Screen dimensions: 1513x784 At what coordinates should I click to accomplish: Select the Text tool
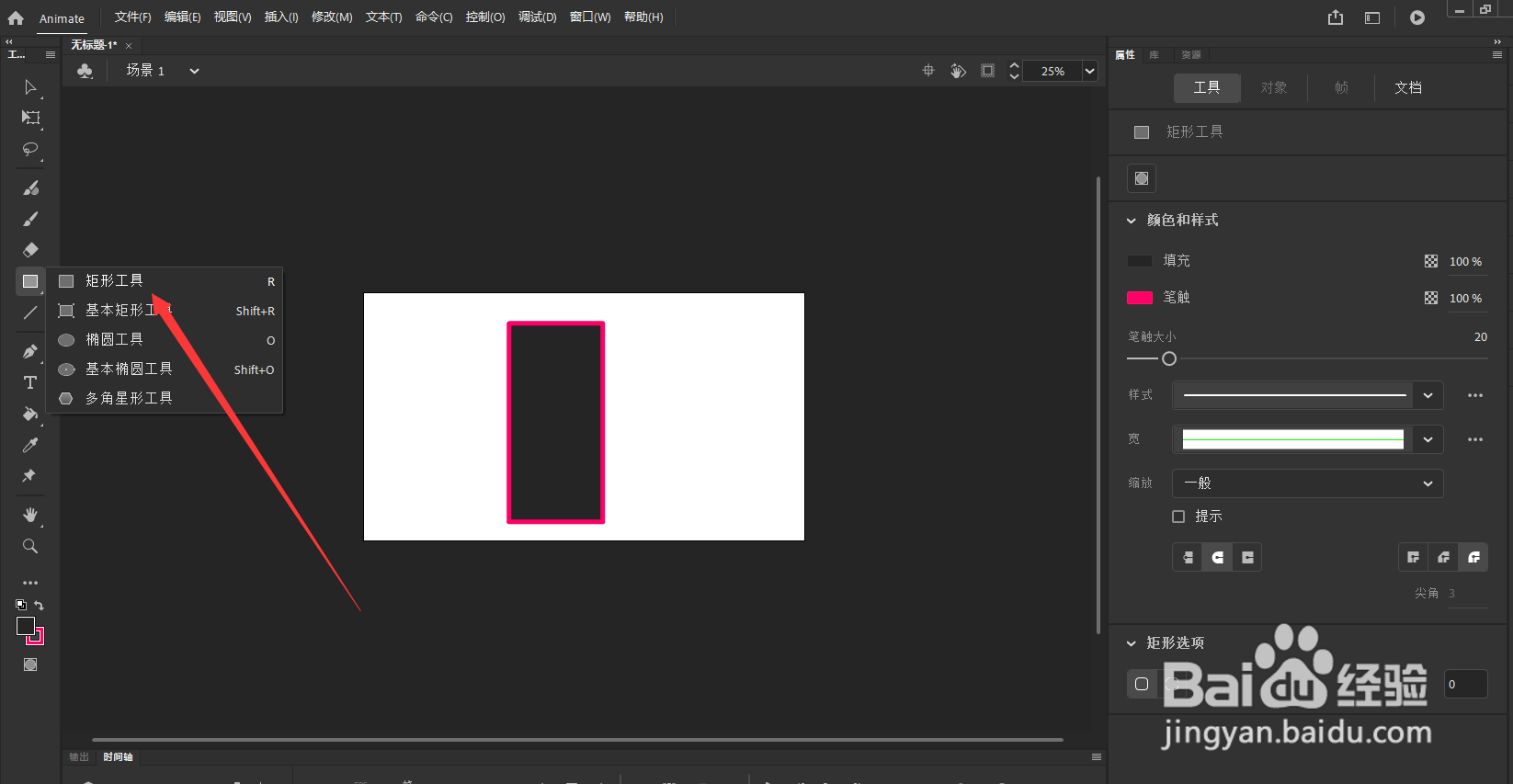[x=30, y=382]
